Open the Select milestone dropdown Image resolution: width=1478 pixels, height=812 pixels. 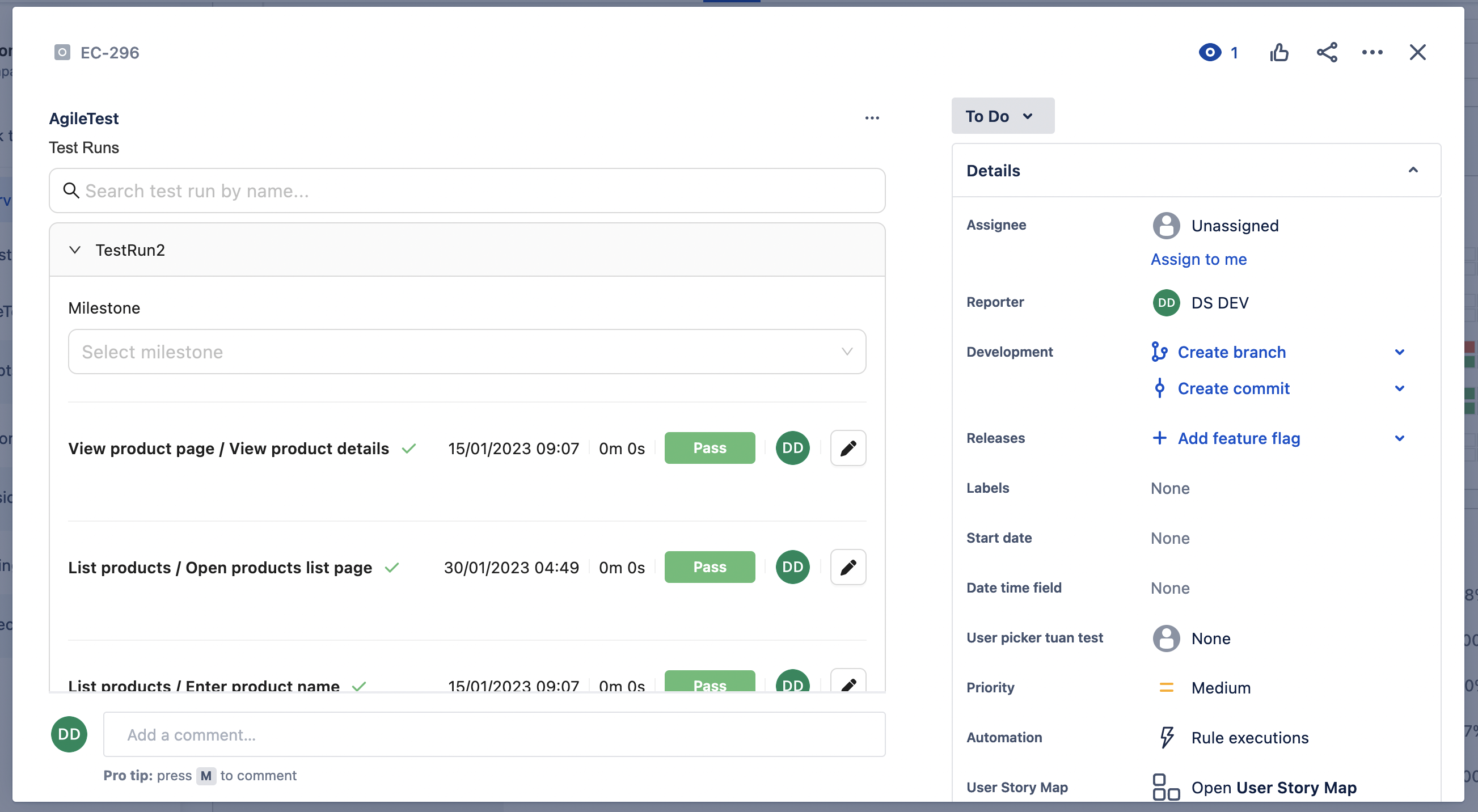[x=466, y=352]
